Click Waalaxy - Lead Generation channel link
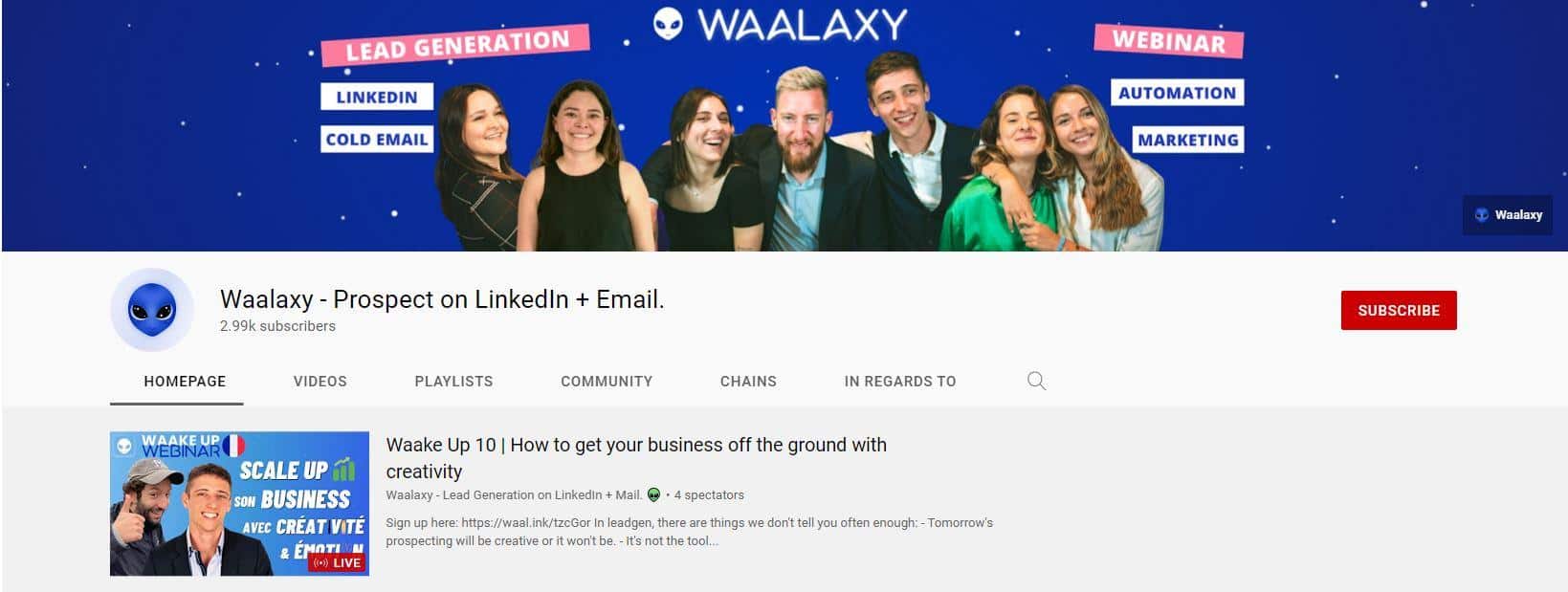The height and width of the screenshot is (592, 1568). pyautogui.click(x=514, y=494)
